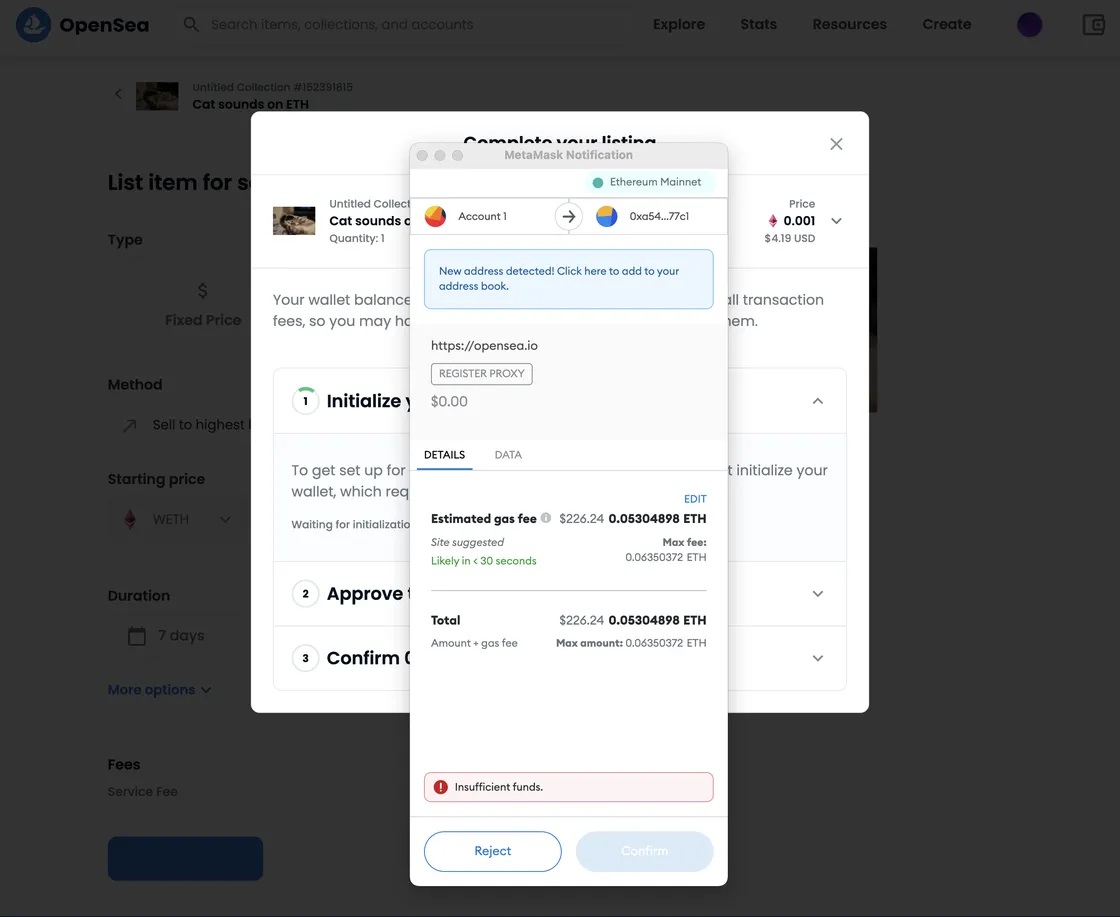Select the Fixed Price type option
The height and width of the screenshot is (917, 1120).
[203, 305]
